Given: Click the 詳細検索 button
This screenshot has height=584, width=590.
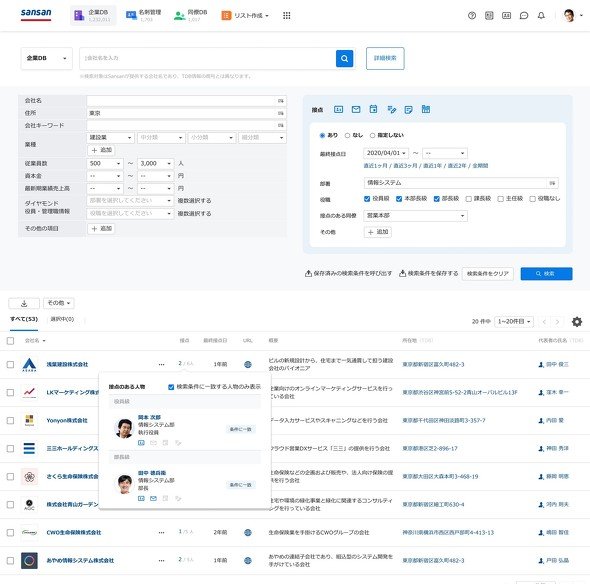Looking at the screenshot, I should pos(385,58).
